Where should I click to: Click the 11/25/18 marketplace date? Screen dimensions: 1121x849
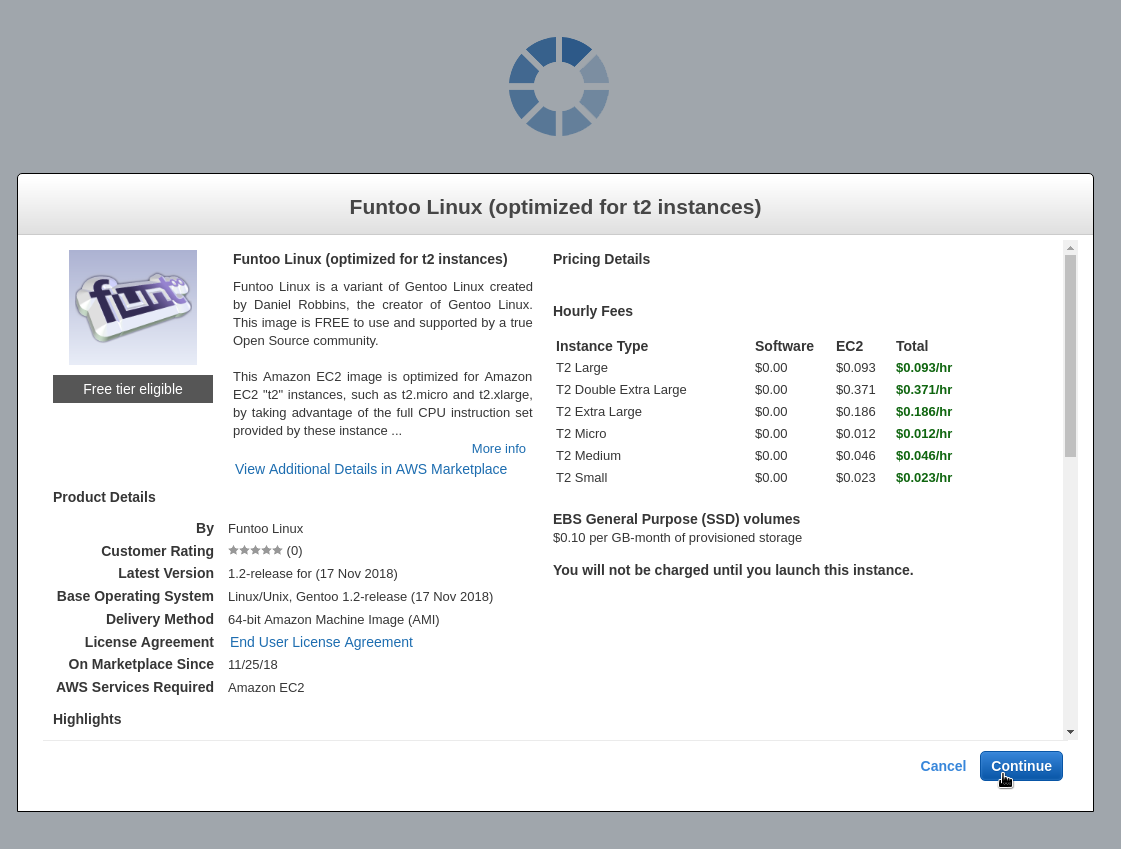pyautogui.click(x=252, y=665)
